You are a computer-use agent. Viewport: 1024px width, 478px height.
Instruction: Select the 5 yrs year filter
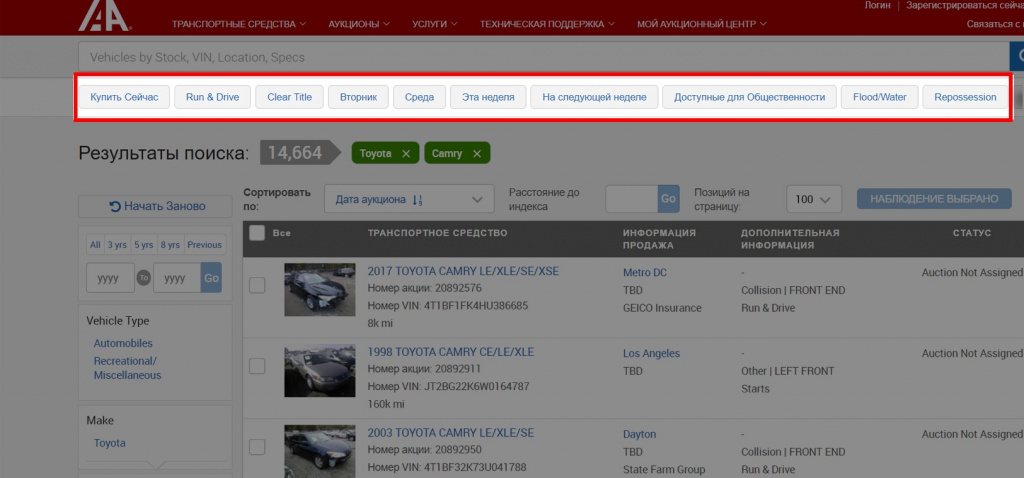[144, 245]
